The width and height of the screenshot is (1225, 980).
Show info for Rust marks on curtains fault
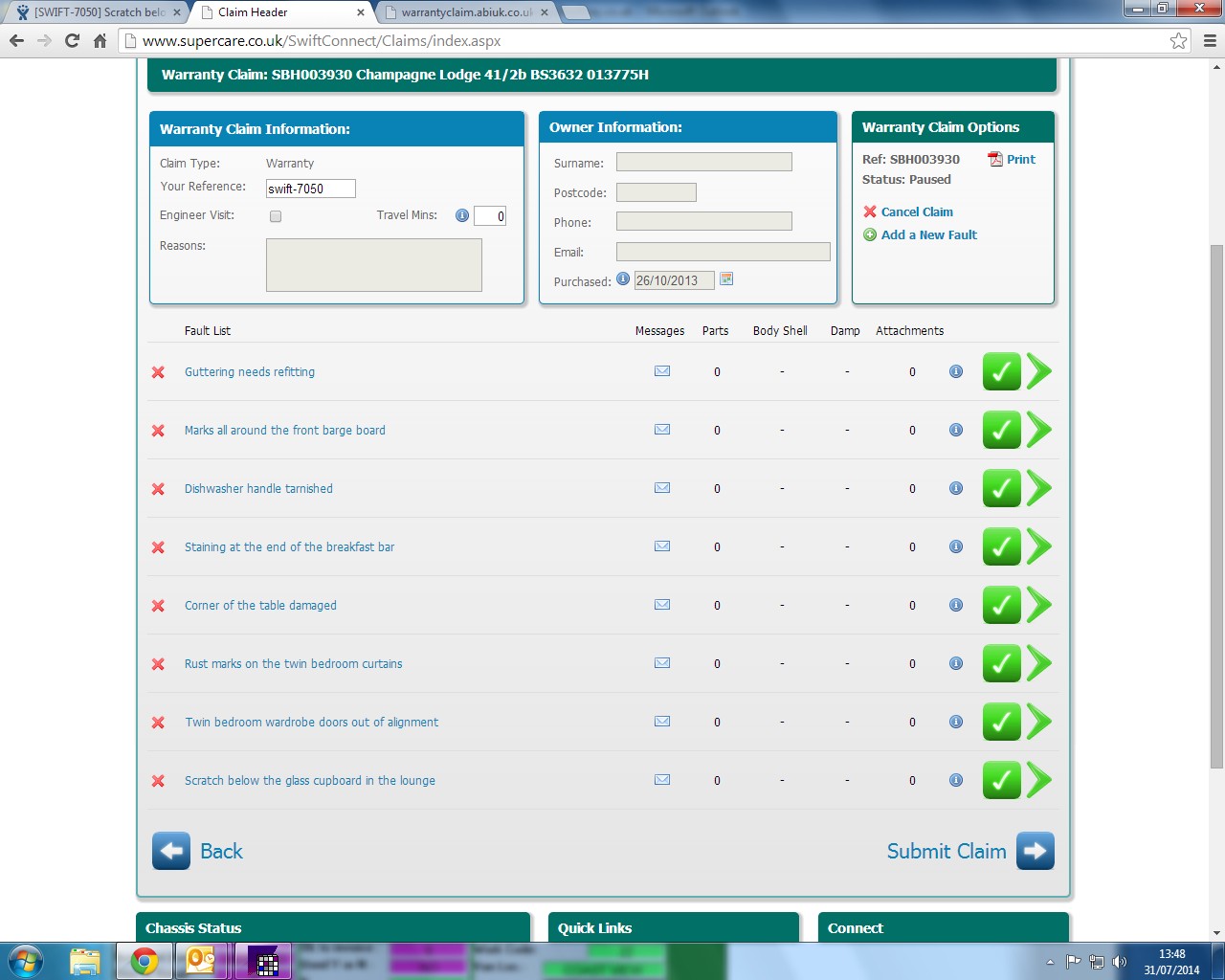coord(956,663)
